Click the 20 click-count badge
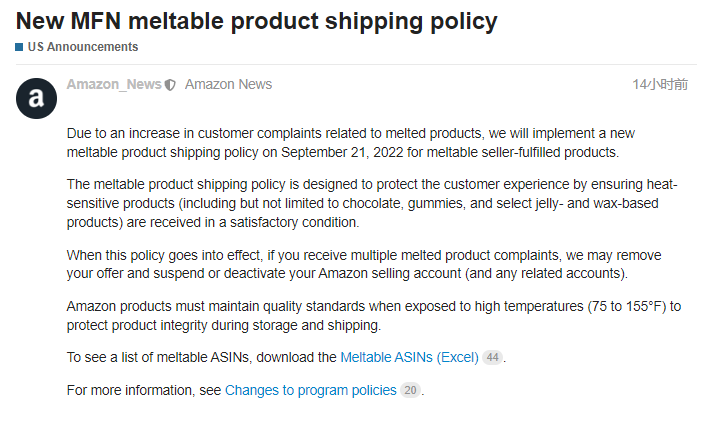Viewport: 722px width, 425px height. coord(410,390)
